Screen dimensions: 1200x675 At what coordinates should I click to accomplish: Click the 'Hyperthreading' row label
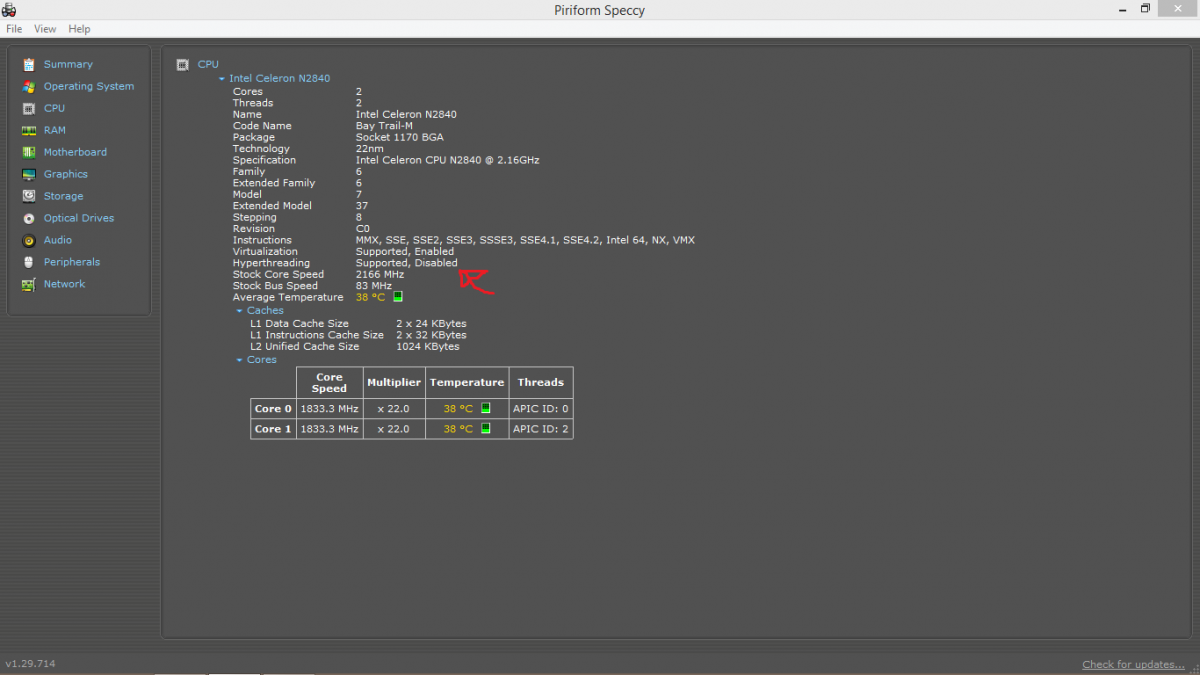tap(272, 263)
